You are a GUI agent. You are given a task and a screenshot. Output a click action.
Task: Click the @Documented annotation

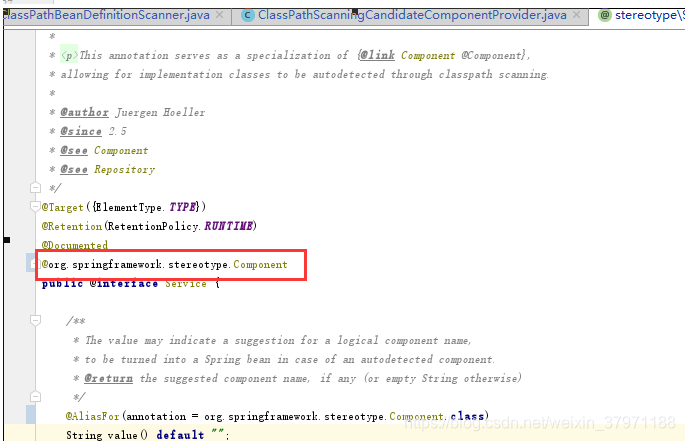[x=75, y=245]
